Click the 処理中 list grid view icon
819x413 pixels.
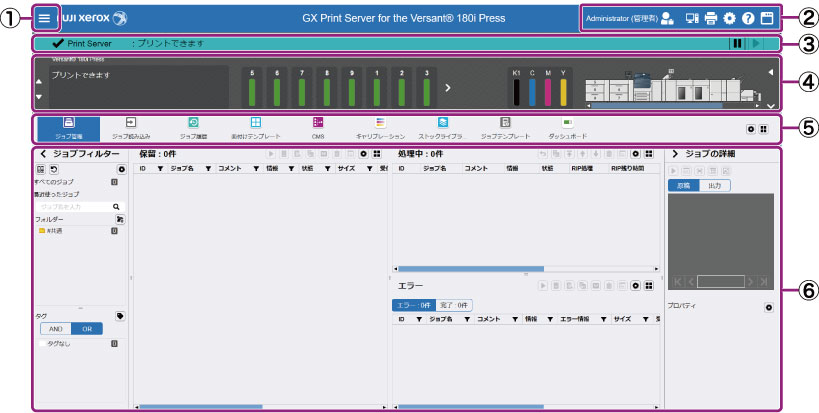pyautogui.click(x=649, y=154)
